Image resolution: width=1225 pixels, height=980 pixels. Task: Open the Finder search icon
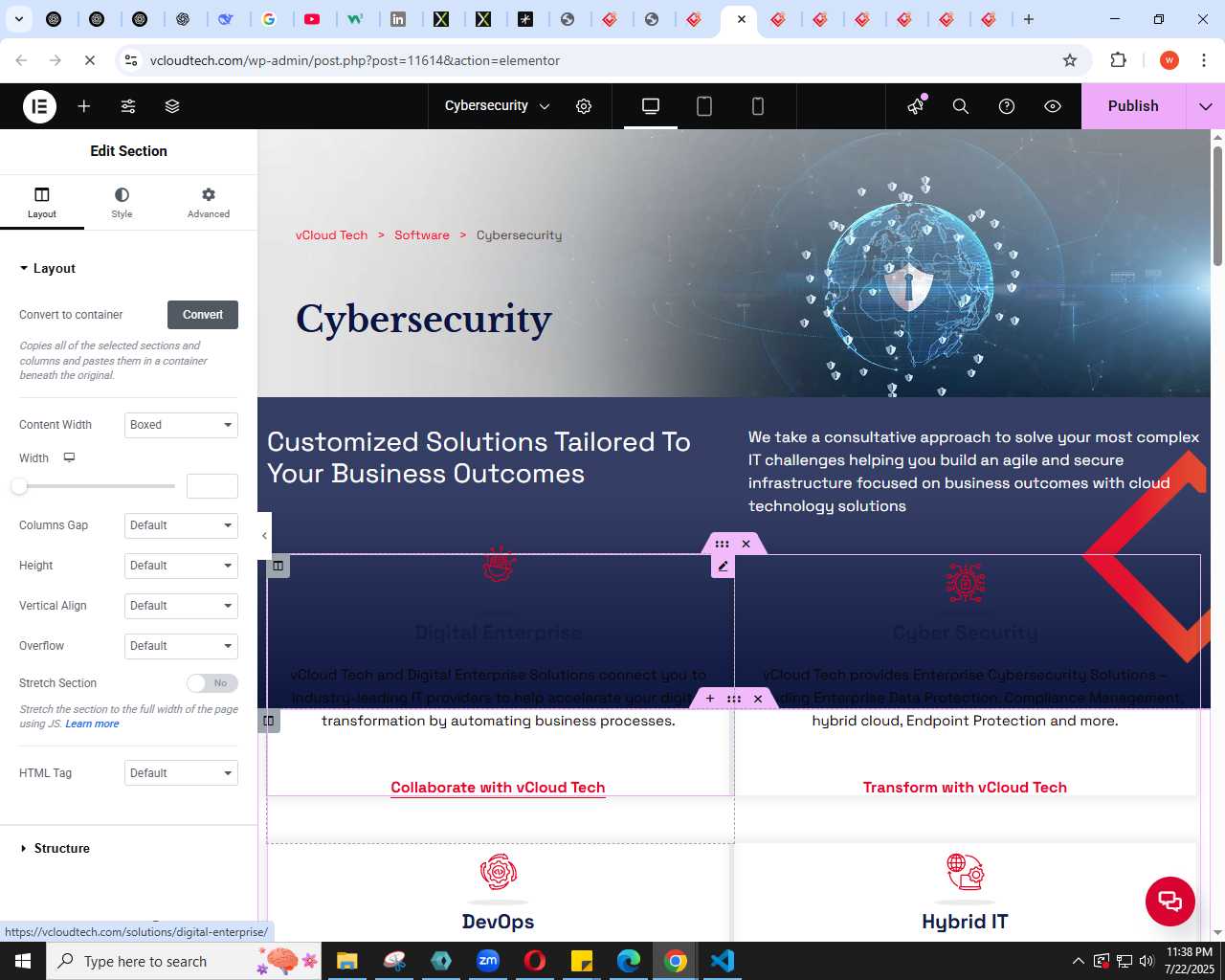pyautogui.click(x=961, y=106)
